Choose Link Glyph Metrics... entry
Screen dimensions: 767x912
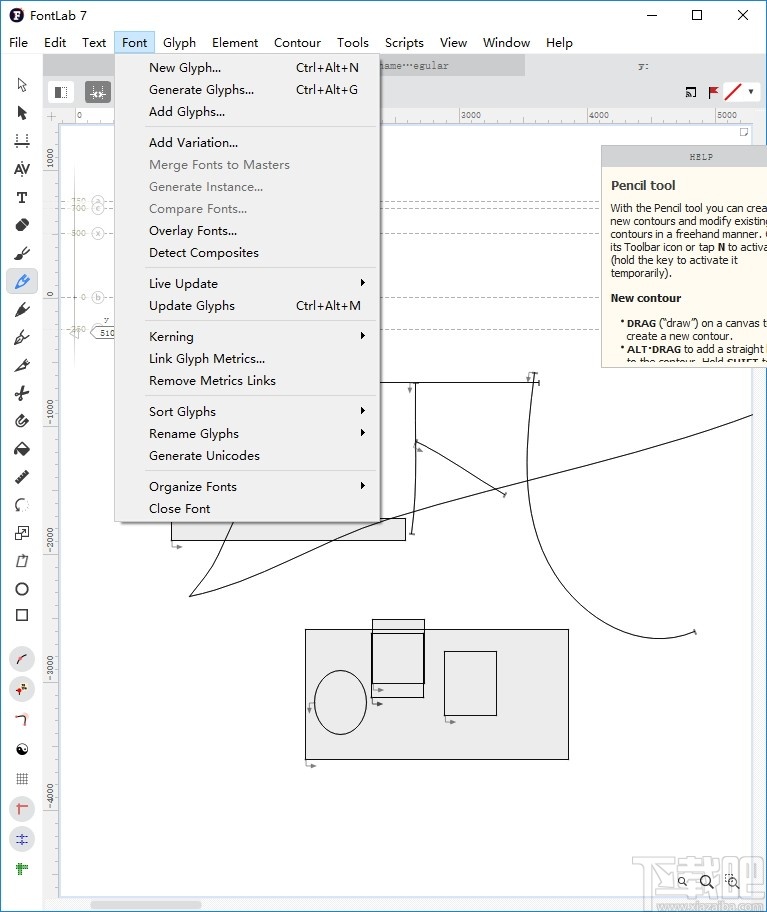click(248, 358)
